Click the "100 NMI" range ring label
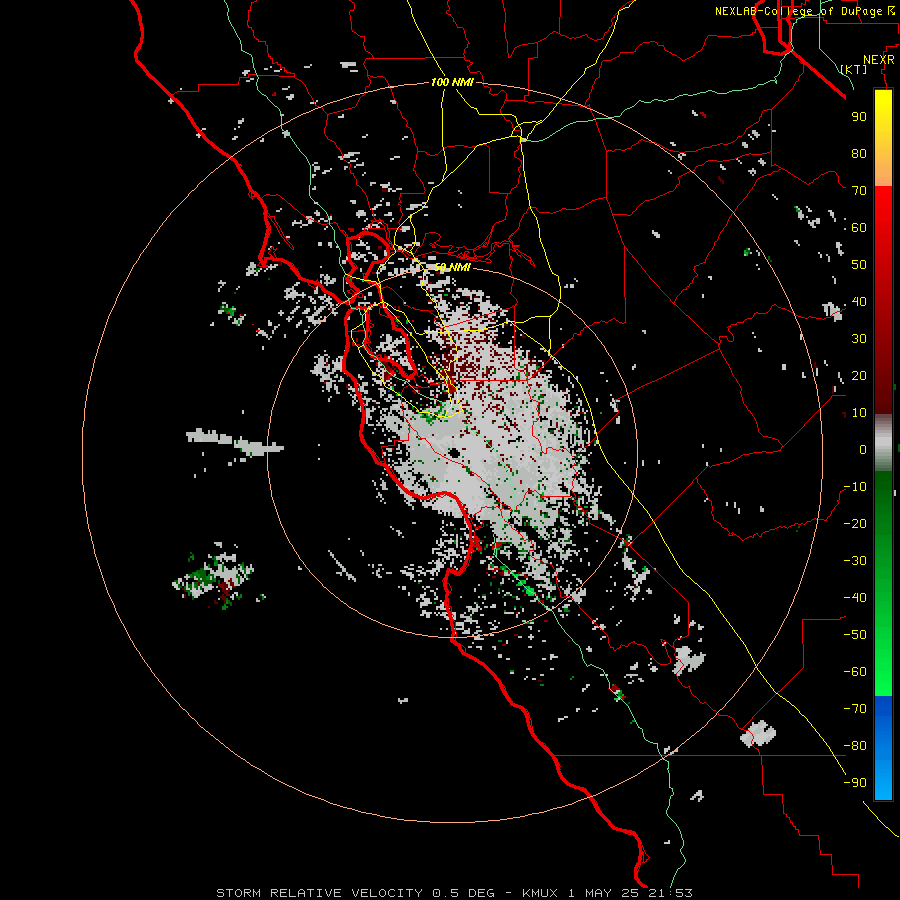The height and width of the screenshot is (900, 900). point(452,83)
